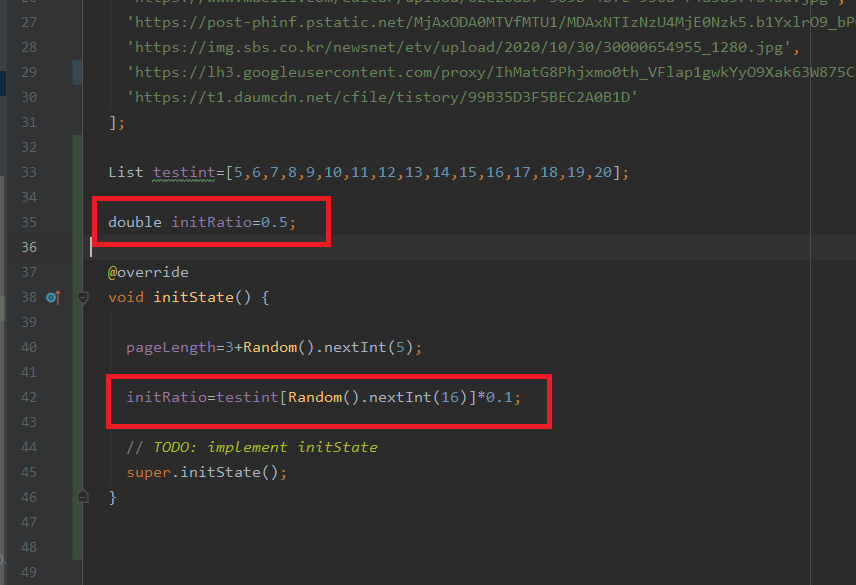Click the closing brace on line 46
The width and height of the screenshot is (856, 585).
point(112,498)
